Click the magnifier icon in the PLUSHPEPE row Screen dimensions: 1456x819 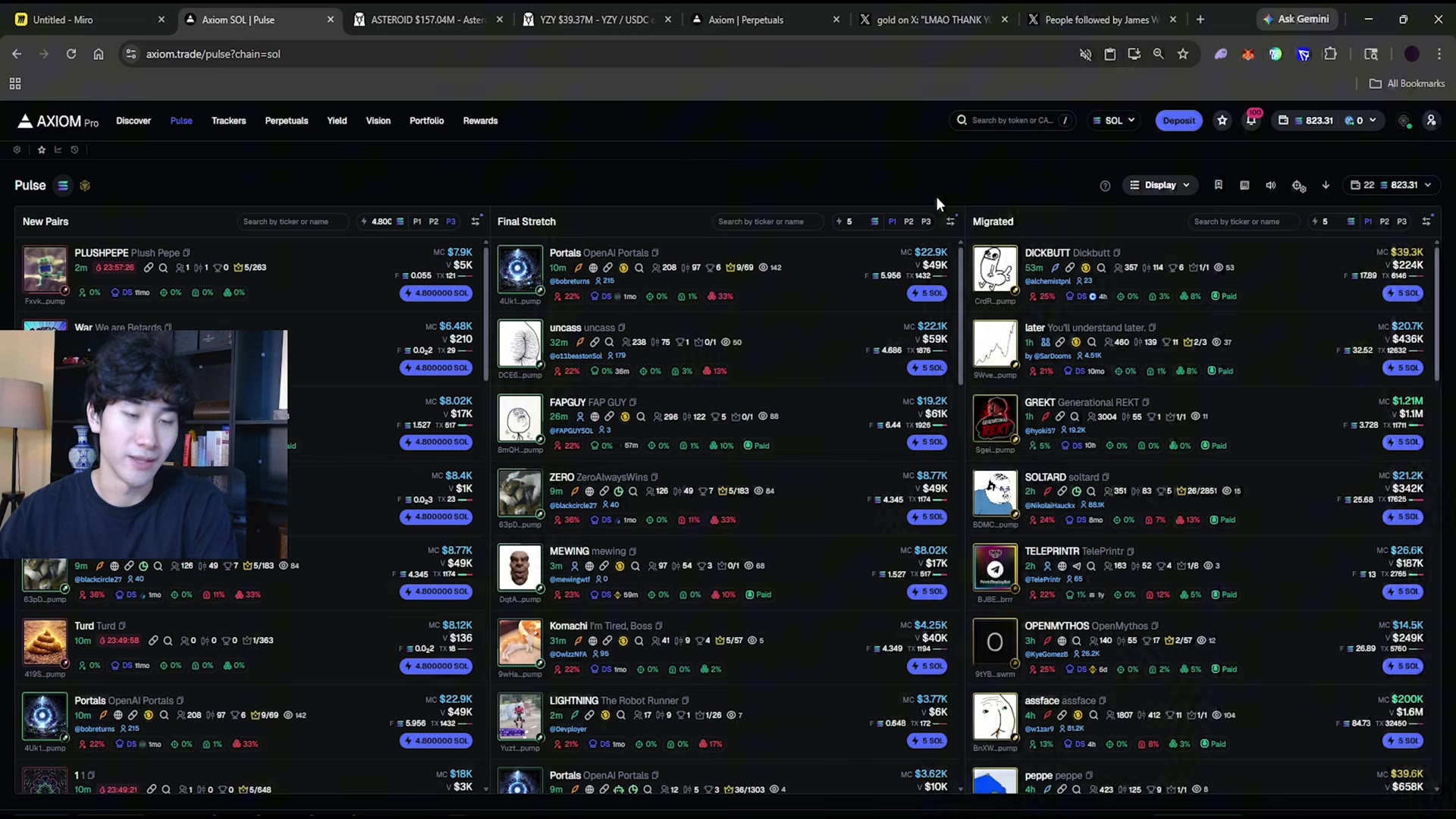click(163, 268)
